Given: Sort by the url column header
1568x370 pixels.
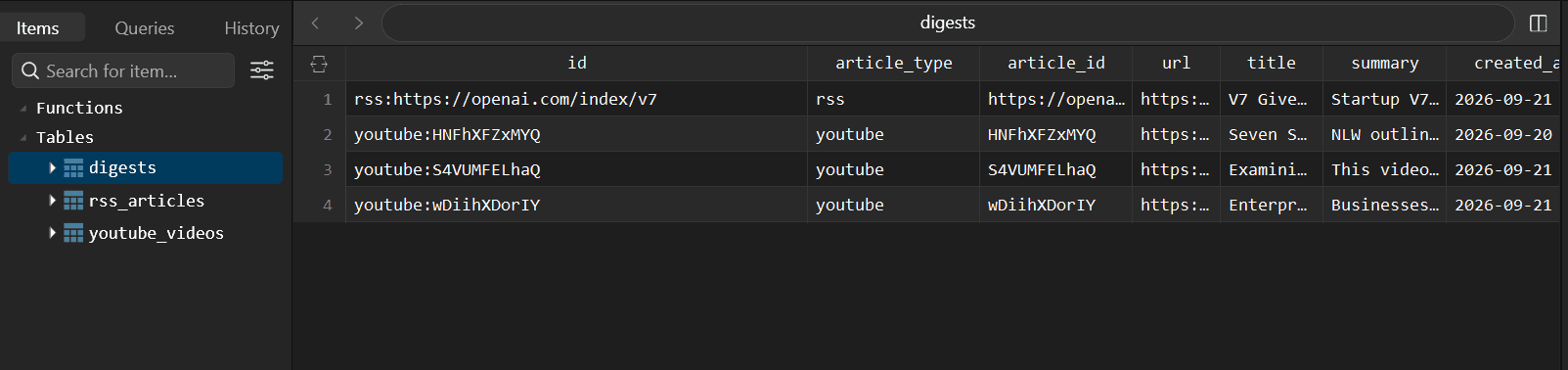Looking at the screenshot, I should (1176, 64).
